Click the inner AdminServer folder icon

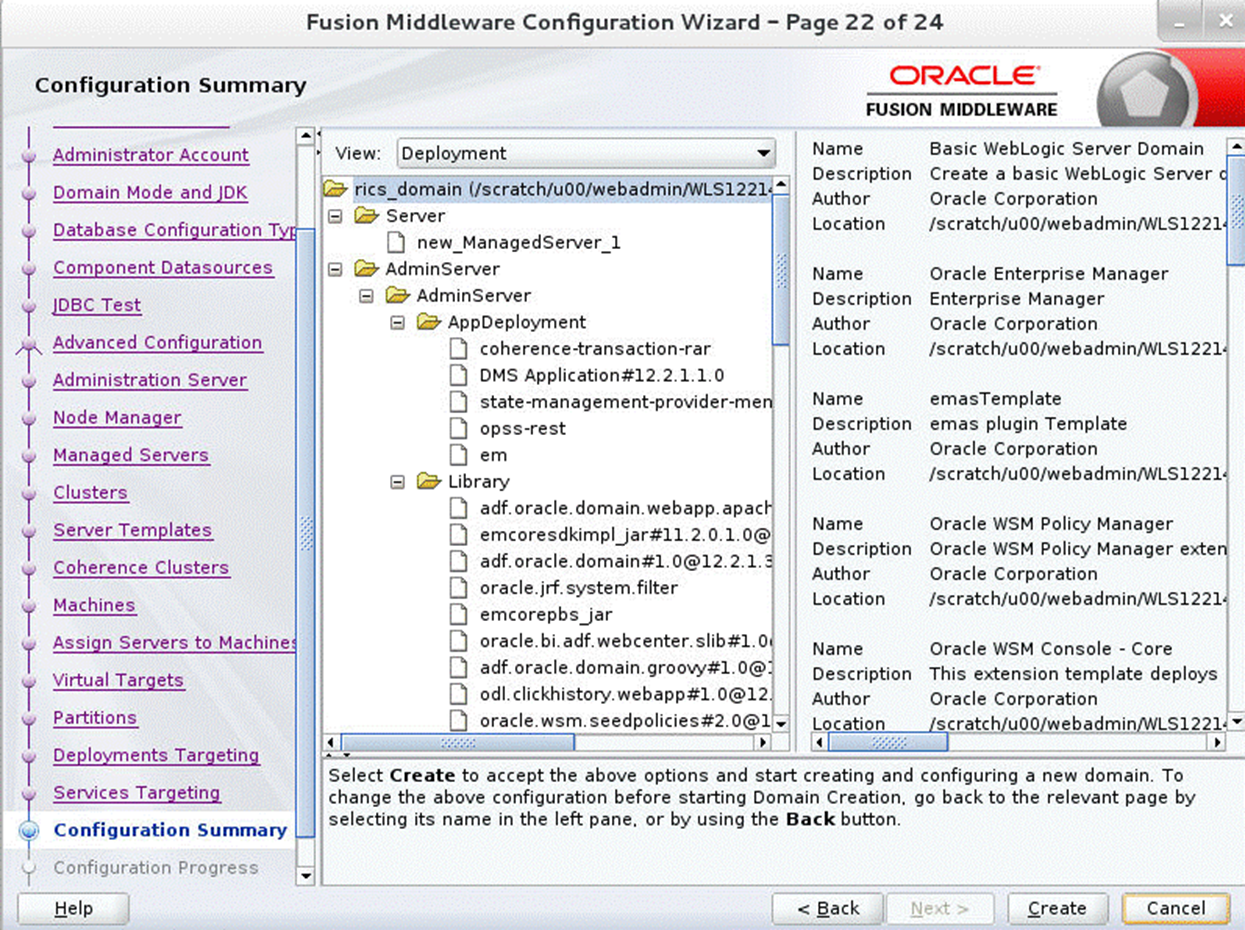click(x=397, y=295)
